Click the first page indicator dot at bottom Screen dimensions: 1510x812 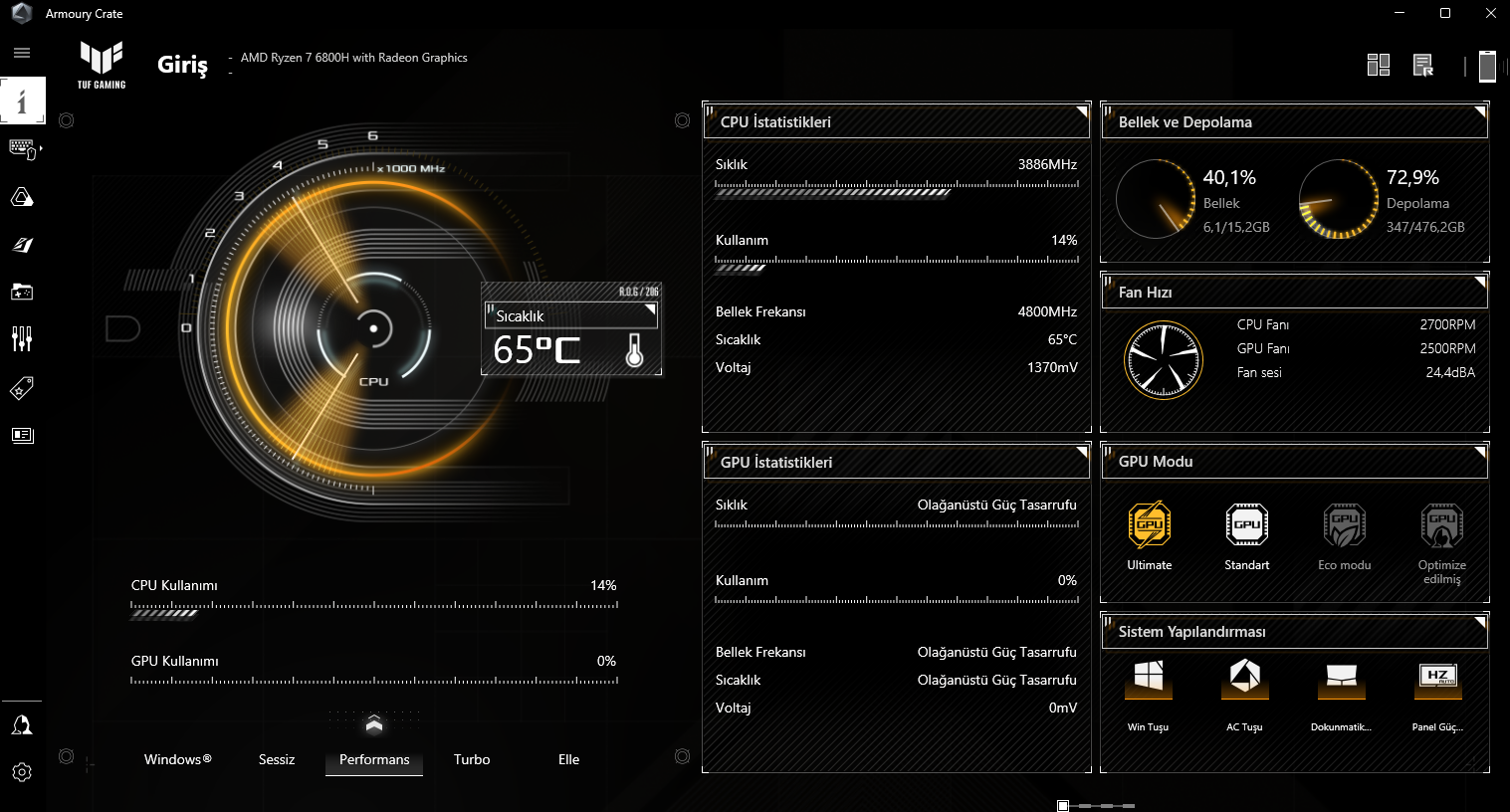tap(1063, 805)
